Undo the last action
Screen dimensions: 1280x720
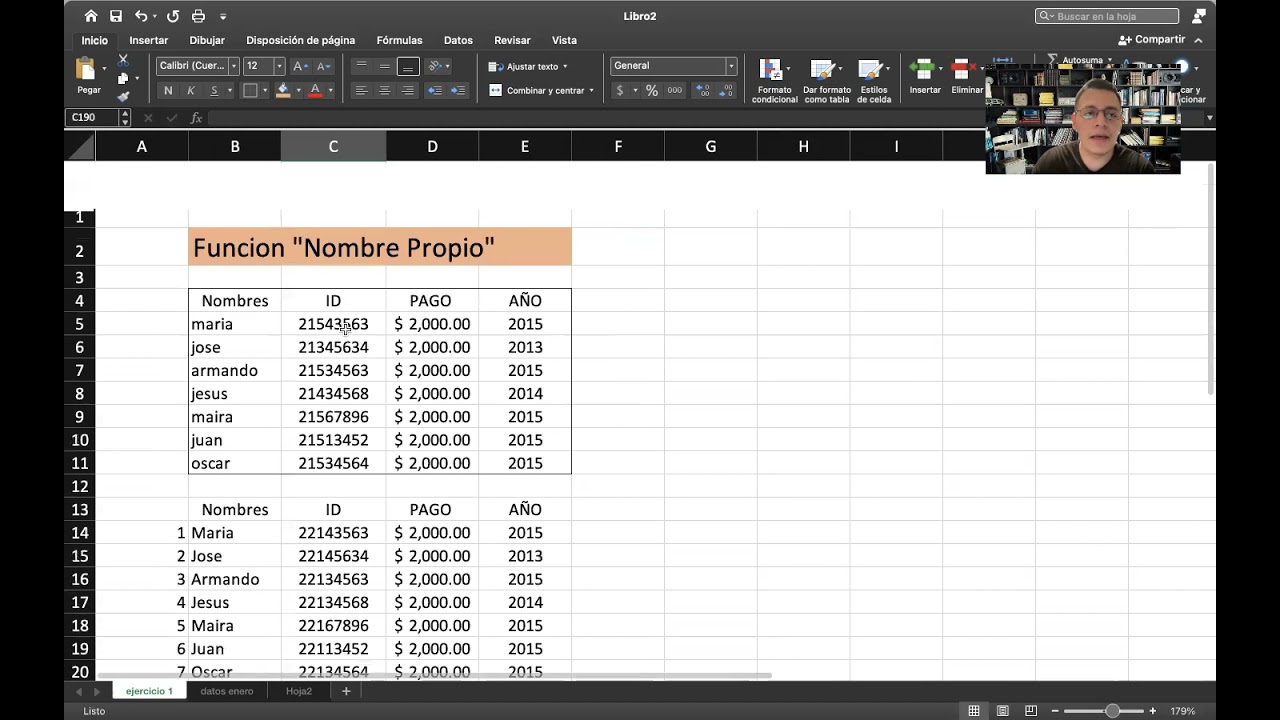[x=141, y=16]
